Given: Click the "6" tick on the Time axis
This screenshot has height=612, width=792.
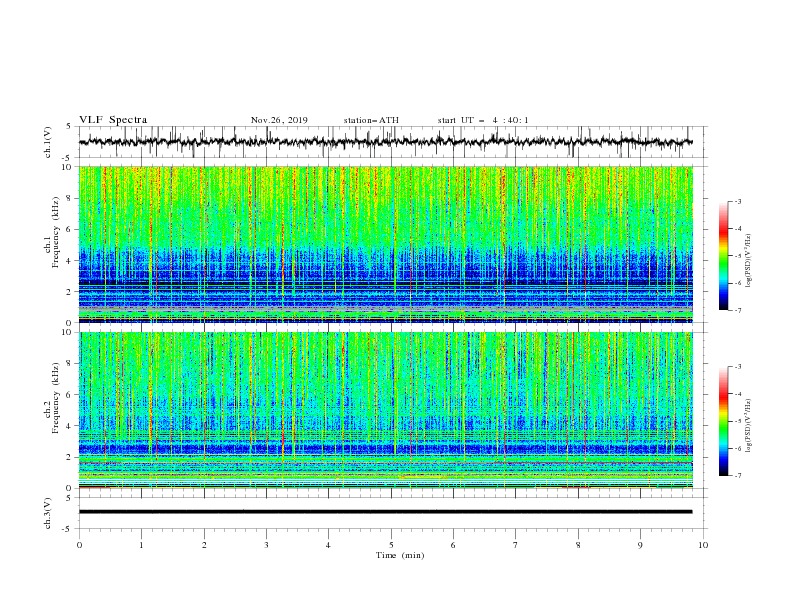Looking at the screenshot, I should [x=453, y=545].
